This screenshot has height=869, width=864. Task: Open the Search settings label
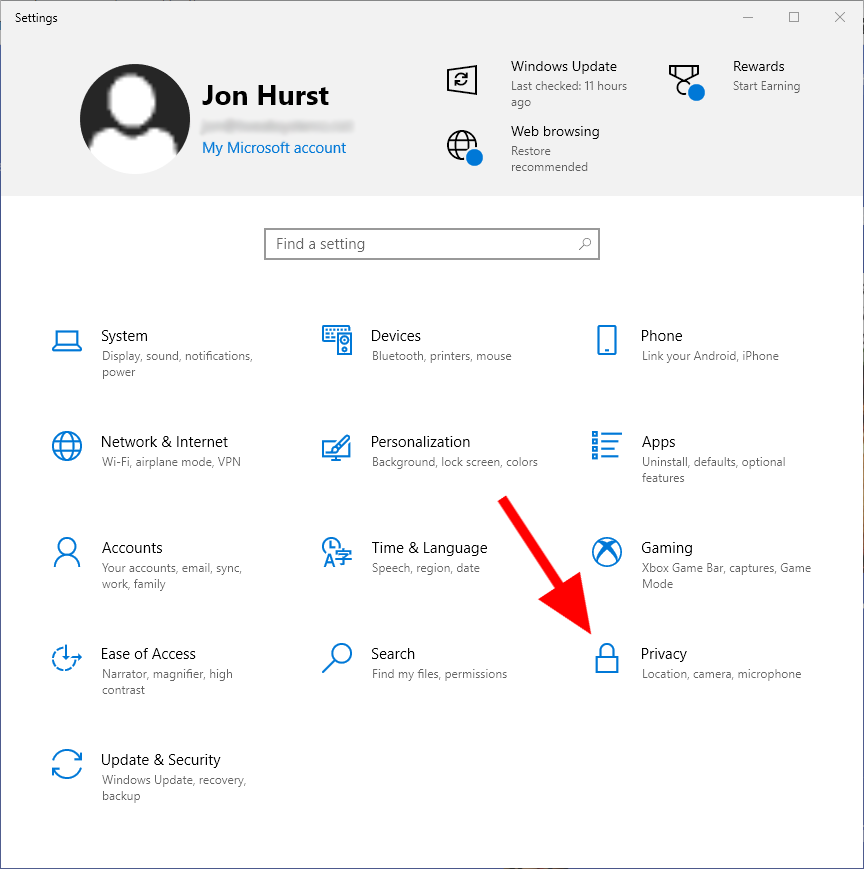tap(393, 654)
